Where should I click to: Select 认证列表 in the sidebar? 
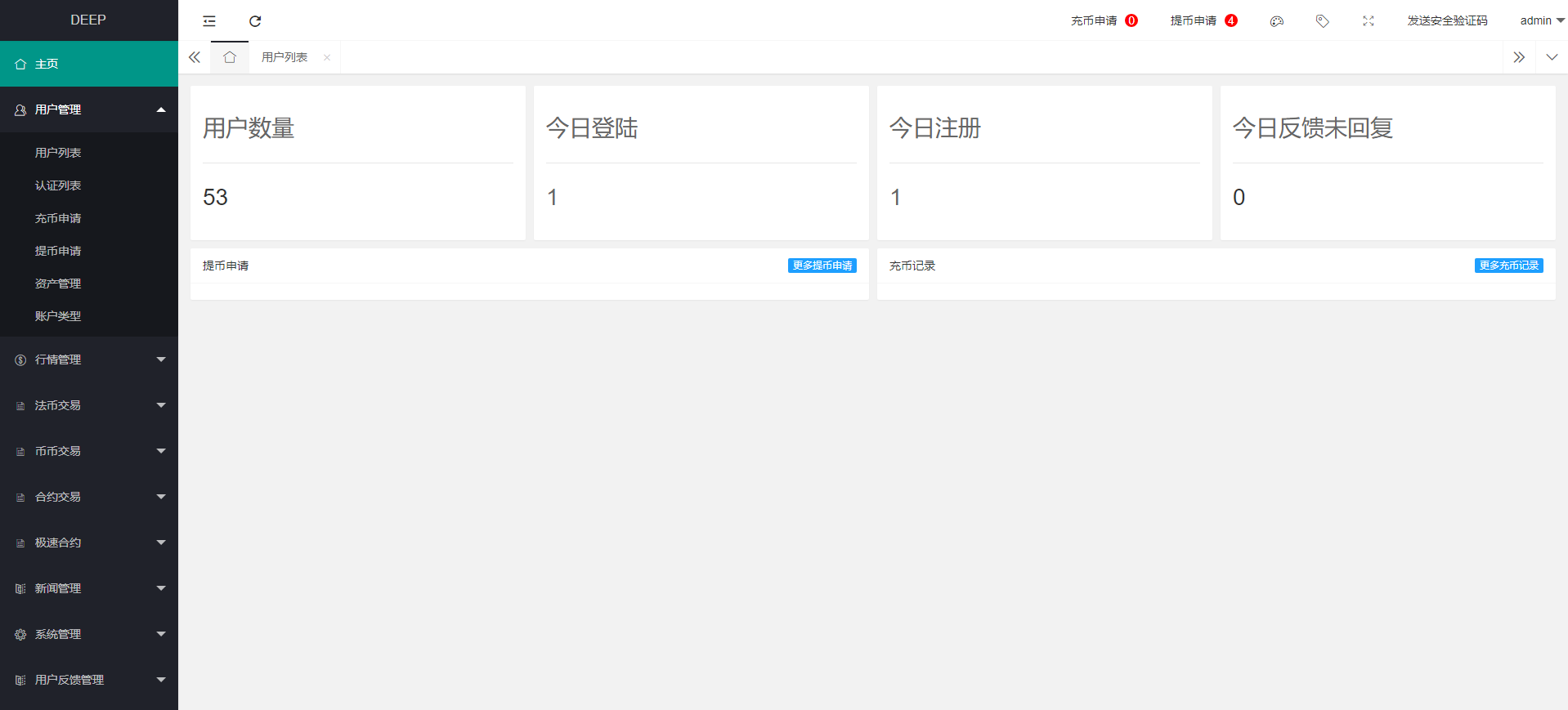[58, 185]
